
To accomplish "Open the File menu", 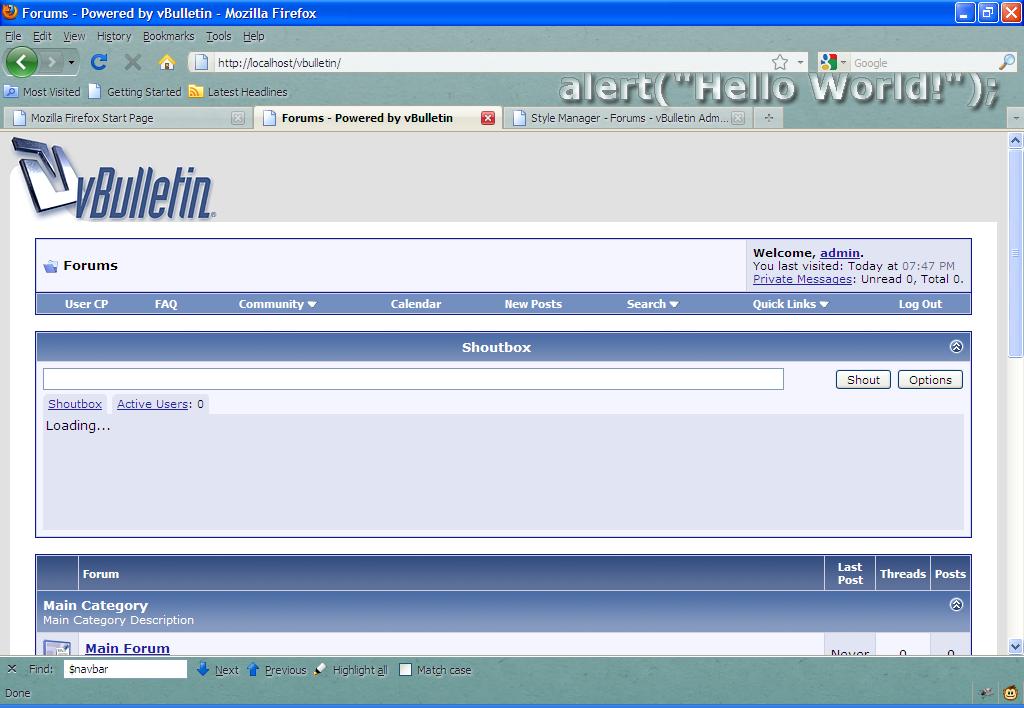I will pos(13,36).
